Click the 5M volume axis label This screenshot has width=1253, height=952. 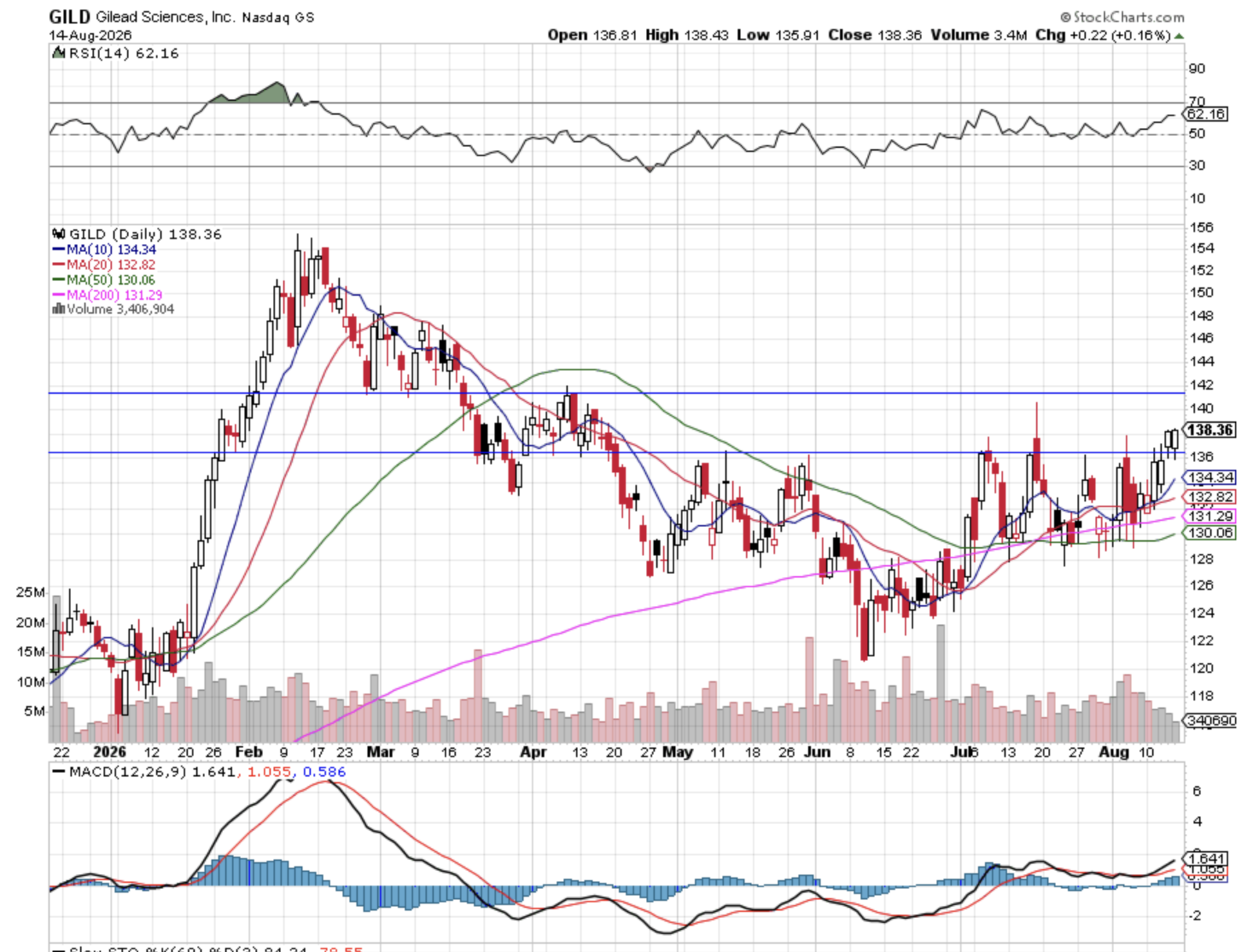(x=35, y=711)
